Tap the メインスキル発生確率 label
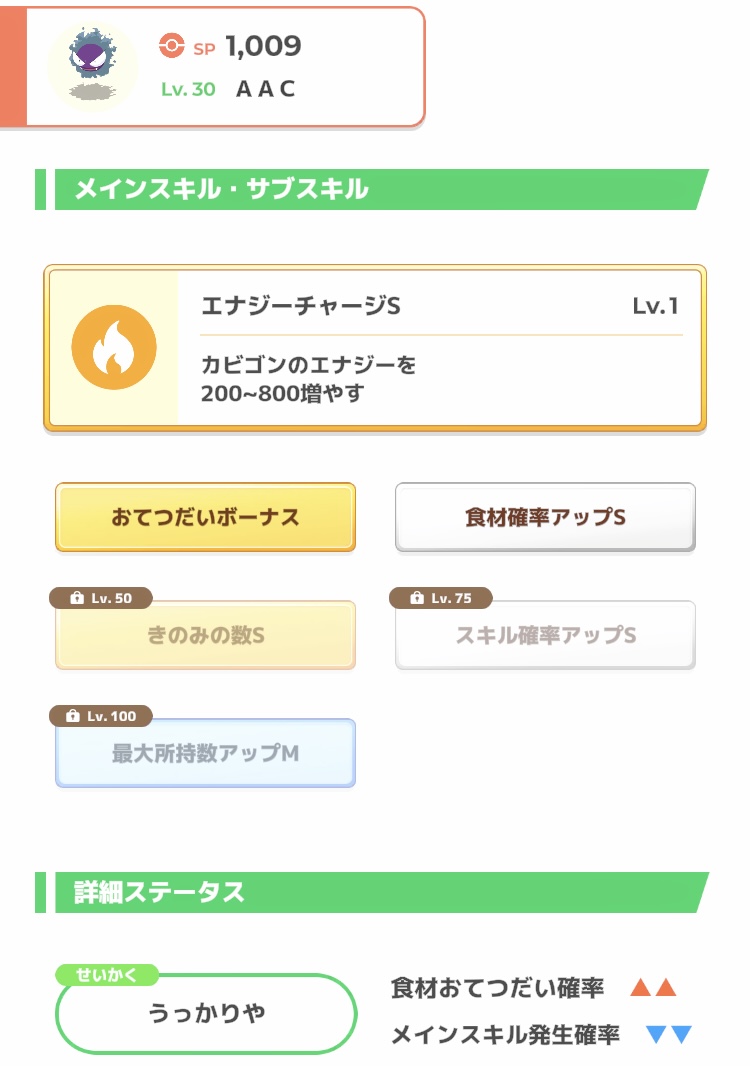Screen dimensions: 750x1066 tap(505, 1035)
